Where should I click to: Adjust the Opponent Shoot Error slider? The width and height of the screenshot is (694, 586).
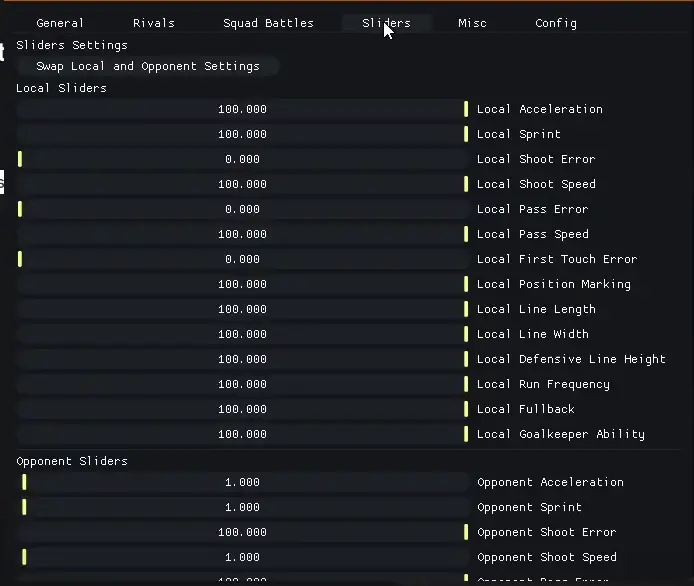[x=243, y=532]
